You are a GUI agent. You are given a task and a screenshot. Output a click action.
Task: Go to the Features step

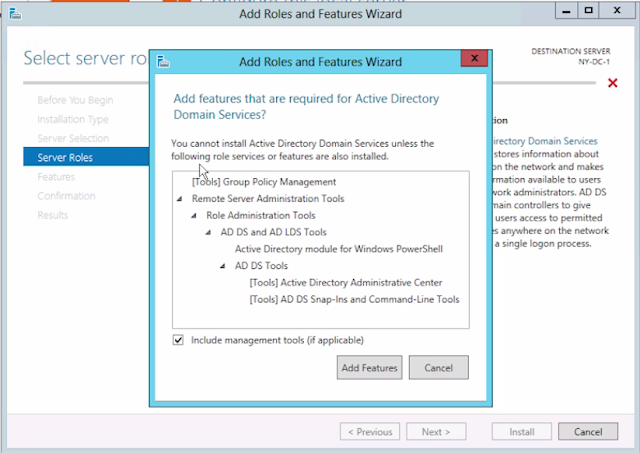point(56,177)
